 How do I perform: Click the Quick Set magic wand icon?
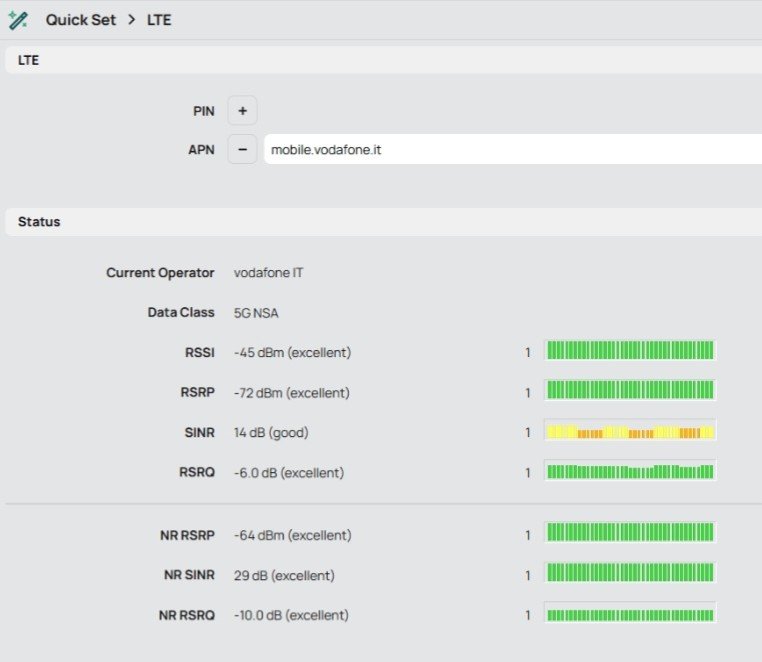tap(18, 20)
